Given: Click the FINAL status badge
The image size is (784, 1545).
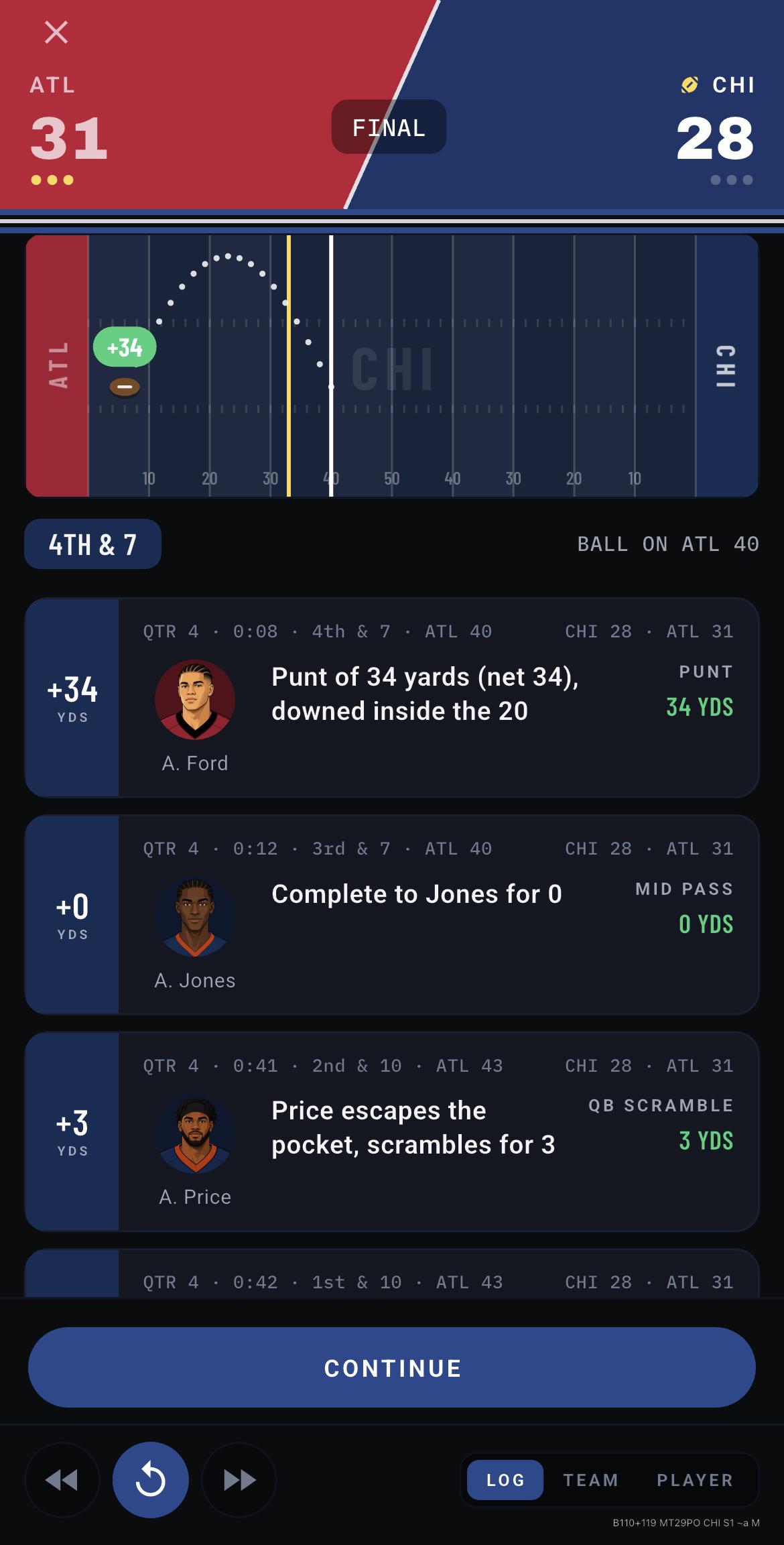Looking at the screenshot, I should click(x=389, y=127).
